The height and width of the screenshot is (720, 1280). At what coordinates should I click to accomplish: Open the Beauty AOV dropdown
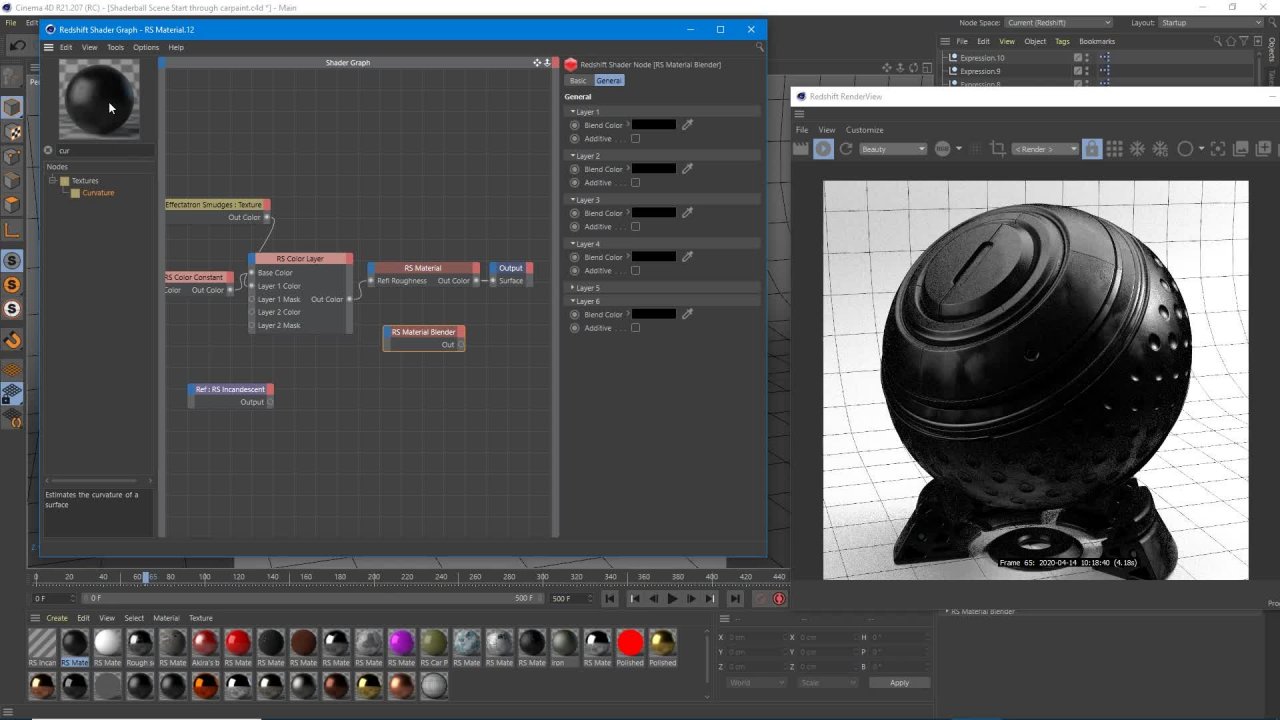[x=893, y=149]
